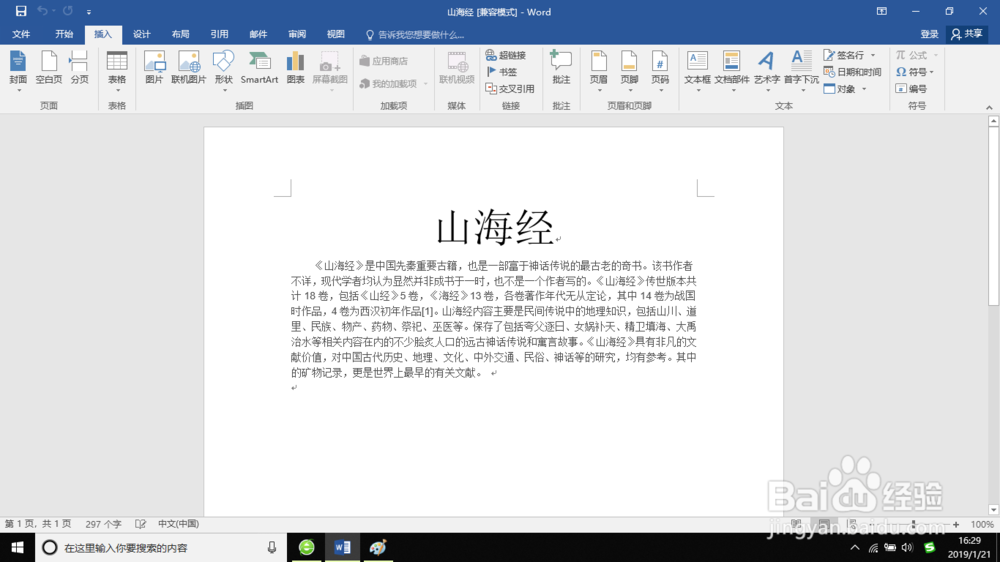This screenshot has height=562, width=1000.
Task: Click the word count (297 个字) status
Action: coord(103,524)
